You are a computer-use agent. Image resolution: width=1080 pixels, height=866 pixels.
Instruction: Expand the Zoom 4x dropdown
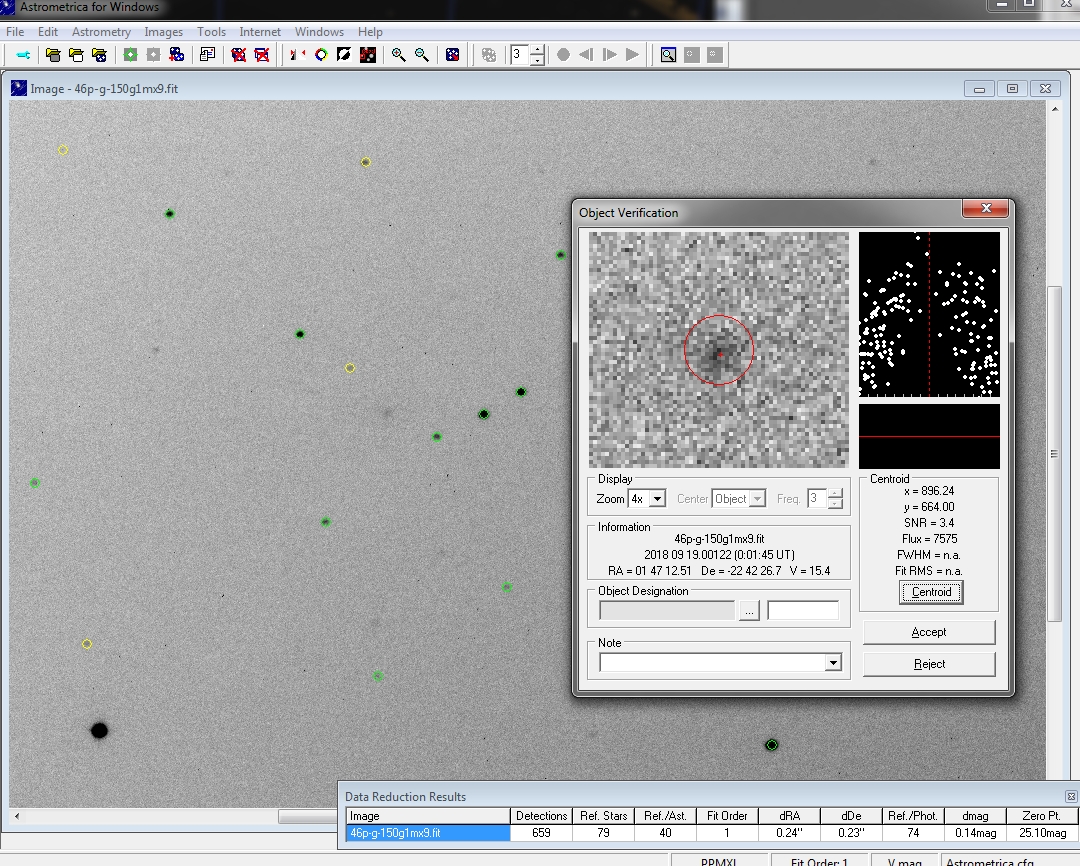pyautogui.click(x=657, y=499)
